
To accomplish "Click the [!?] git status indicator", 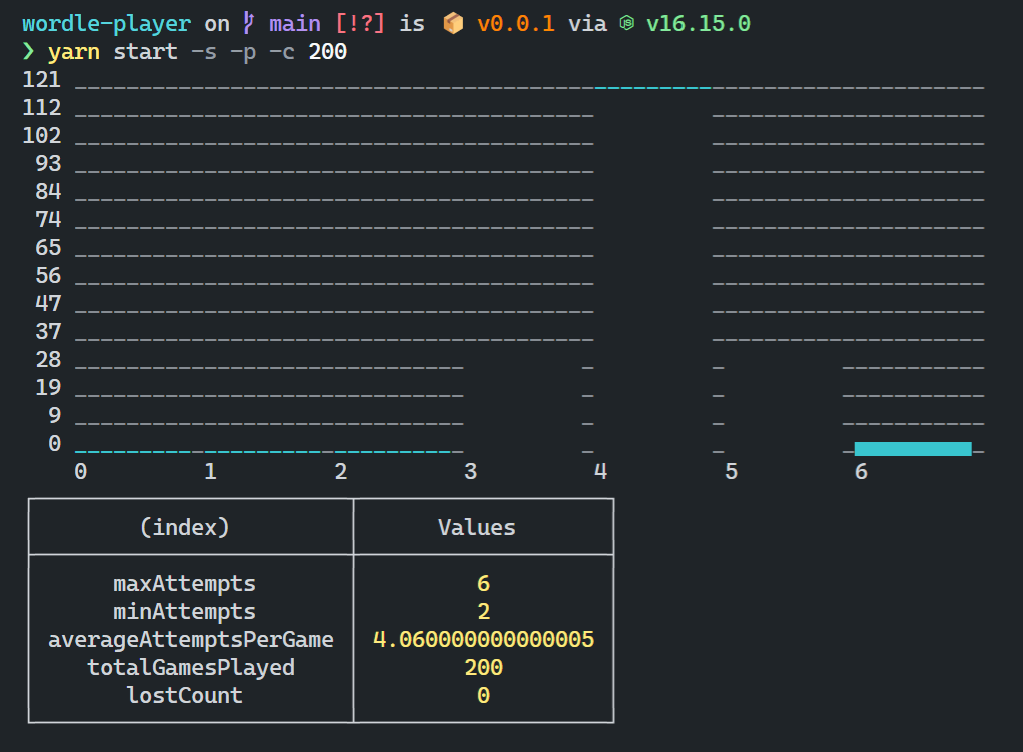I will click(x=360, y=23).
